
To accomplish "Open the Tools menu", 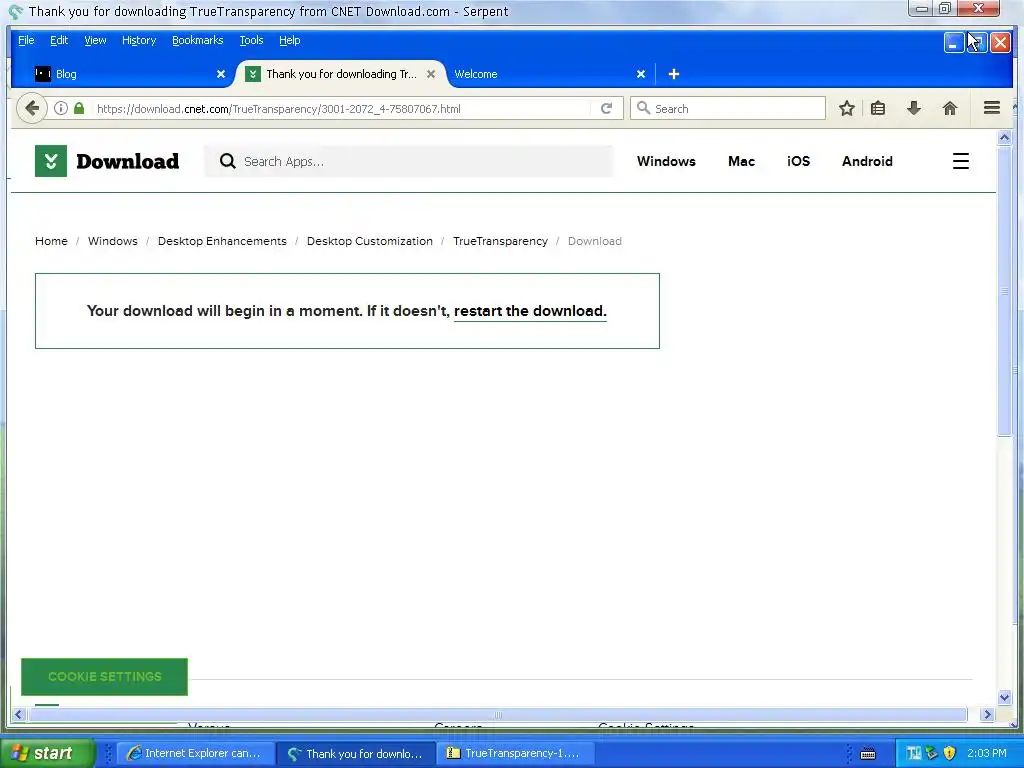I will click(251, 40).
